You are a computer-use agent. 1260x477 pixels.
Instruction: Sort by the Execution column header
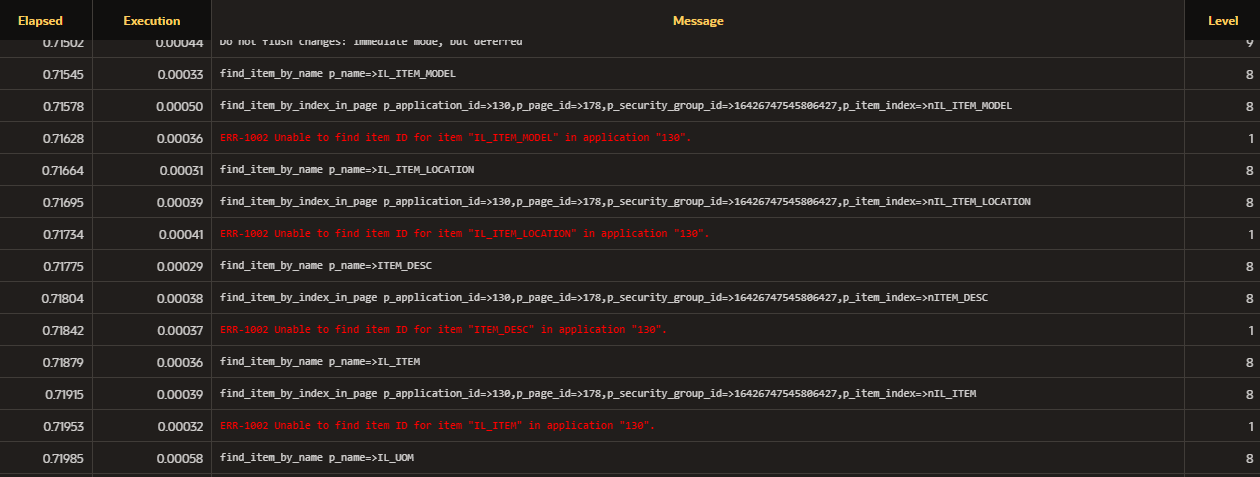tap(152, 21)
